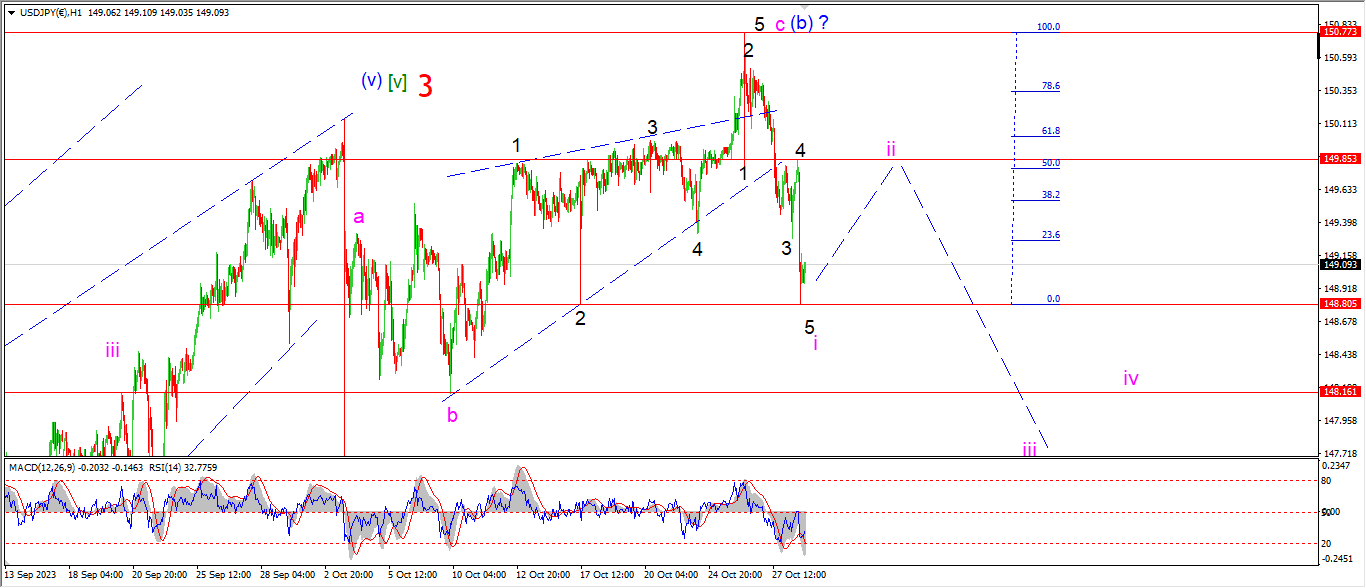Select the Fibonacci 23.6 level label

tap(1050, 235)
